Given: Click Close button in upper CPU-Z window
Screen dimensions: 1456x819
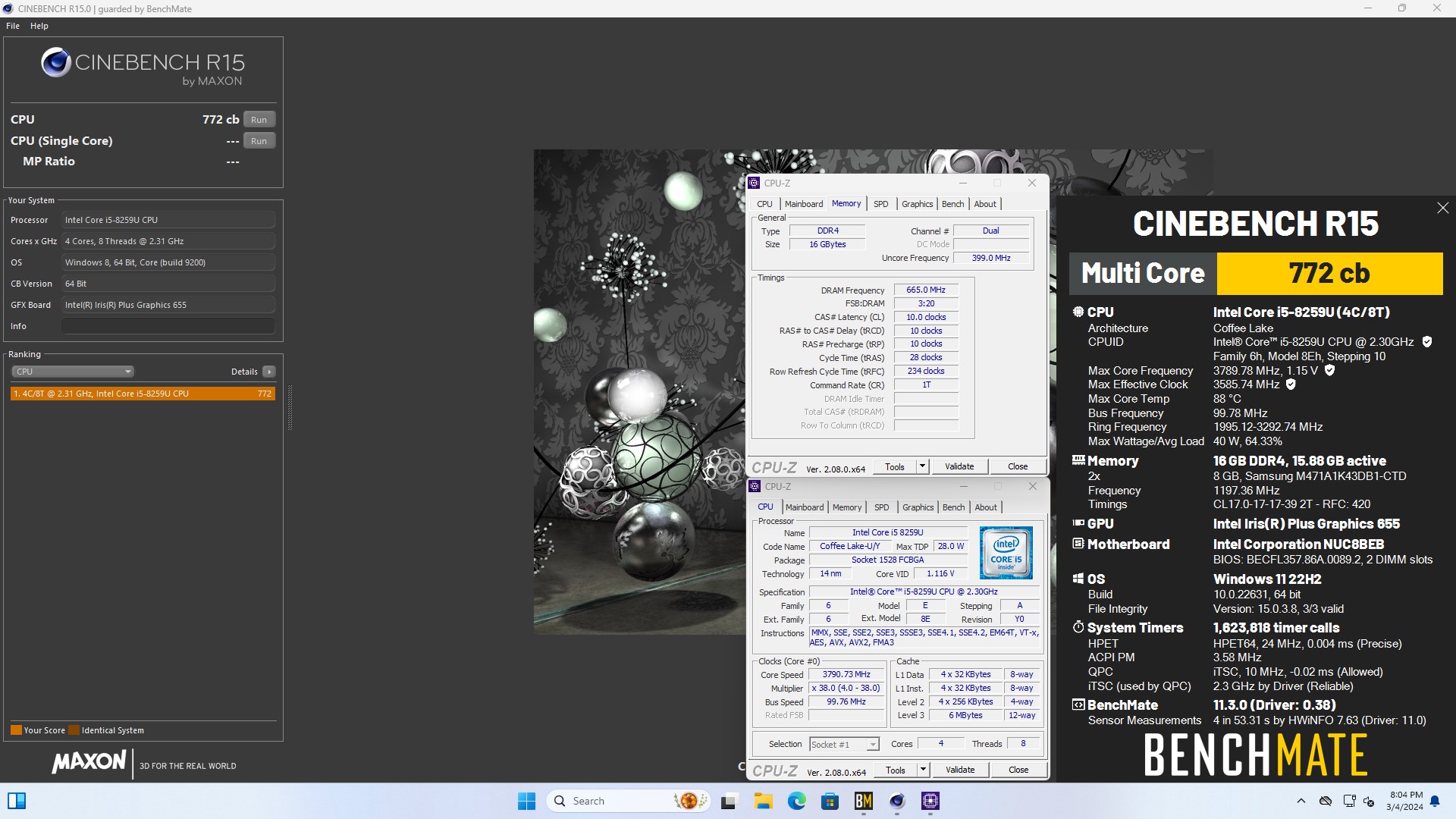Looking at the screenshot, I should pyautogui.click(x=1018, y=466).
